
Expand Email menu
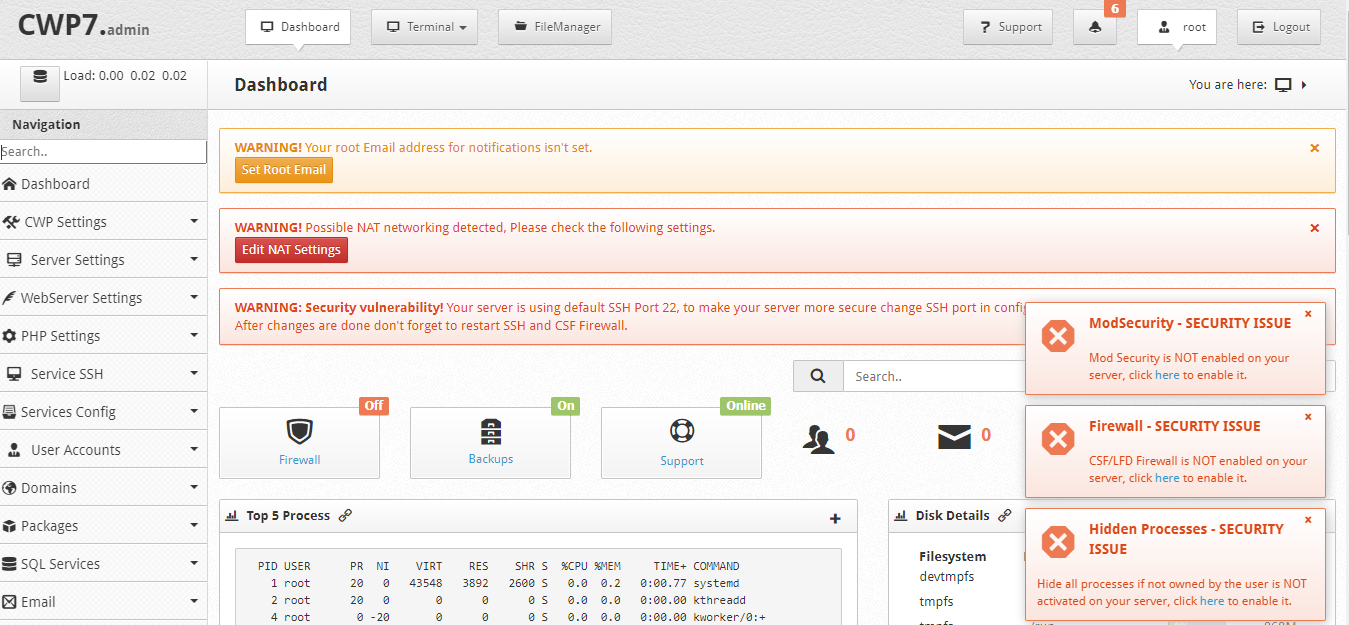pyautogui.click(x=104, y=602)
